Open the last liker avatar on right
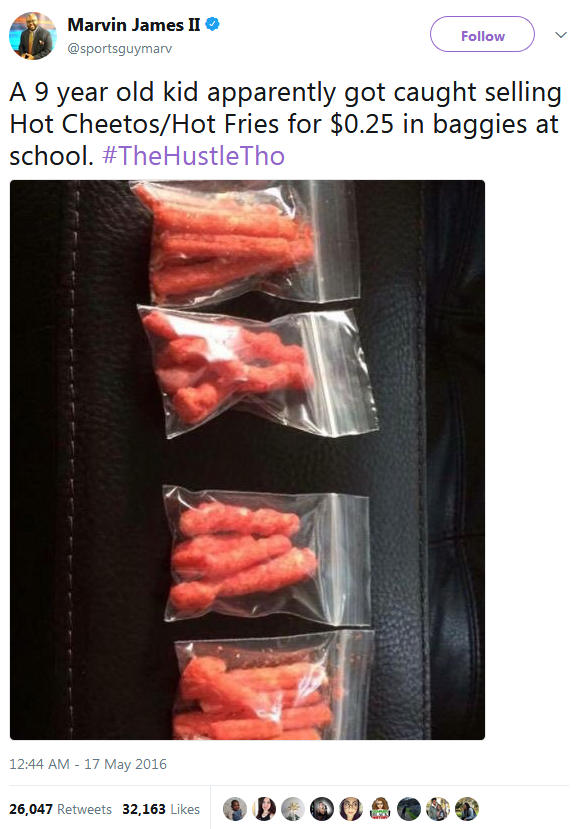The height and width of the screenshot is (829, 577). coord(467,809)
